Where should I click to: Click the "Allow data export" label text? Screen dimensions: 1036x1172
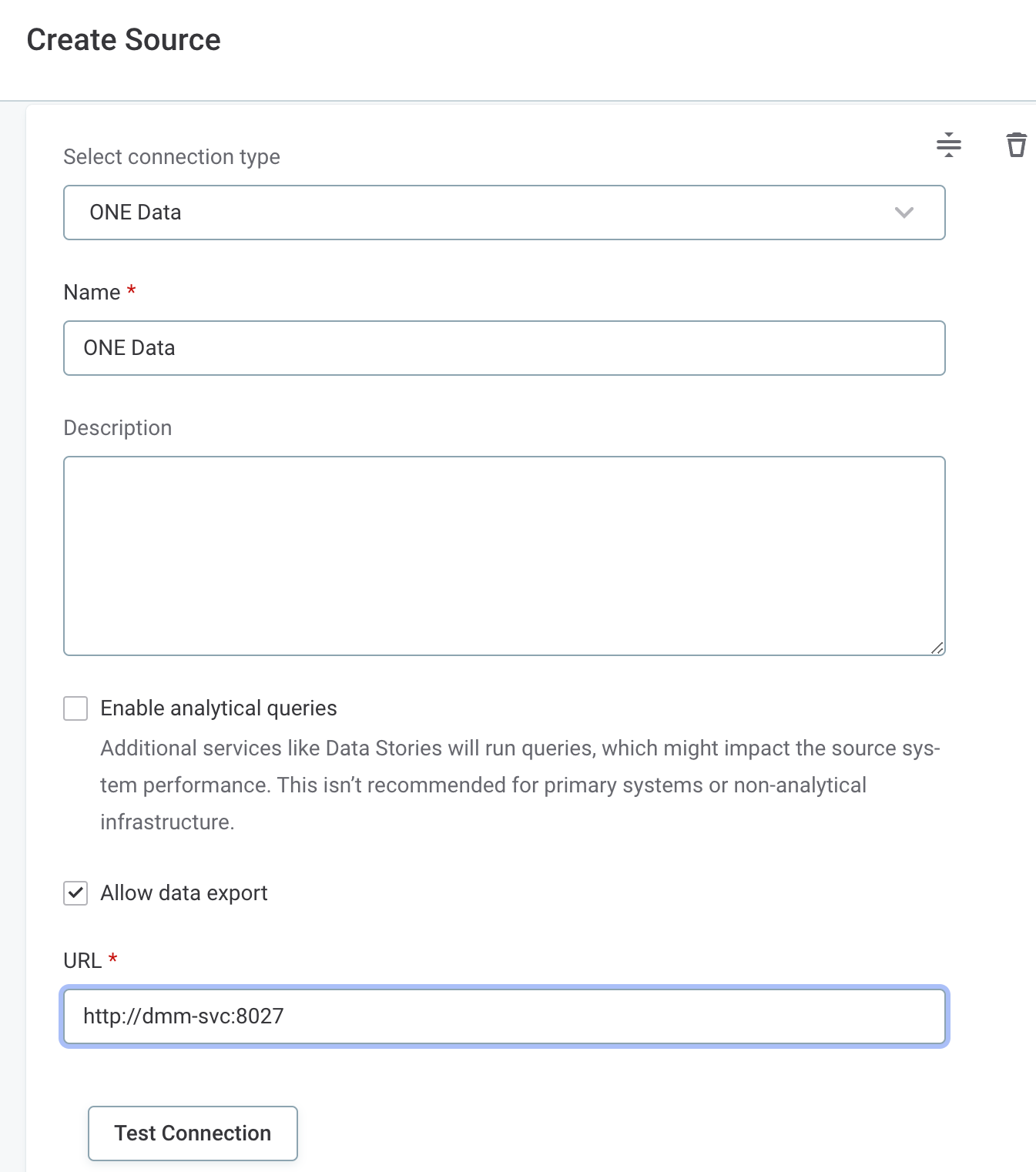coord(184,893)
